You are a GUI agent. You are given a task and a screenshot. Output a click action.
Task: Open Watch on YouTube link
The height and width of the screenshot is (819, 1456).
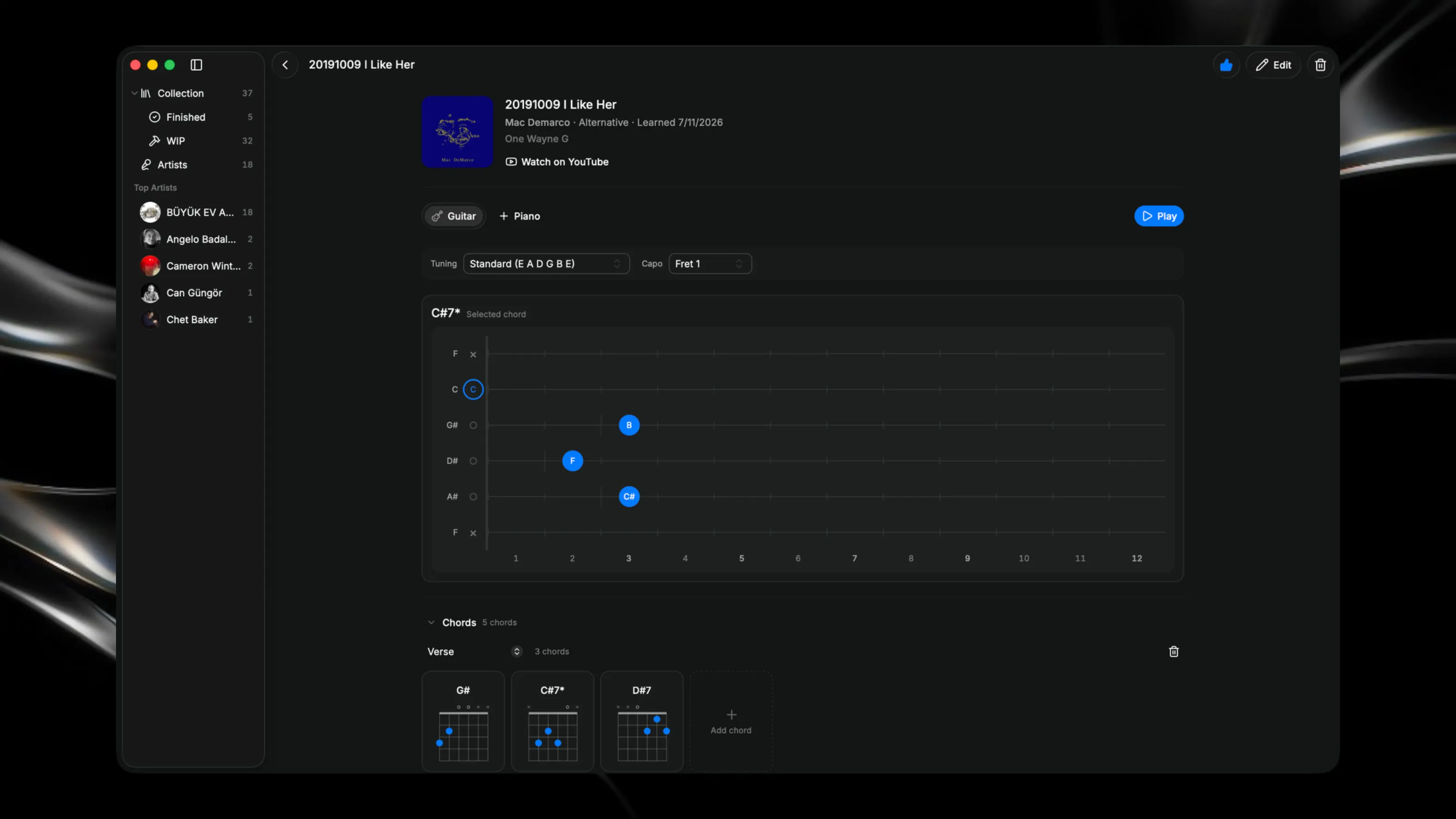(557, 162)
